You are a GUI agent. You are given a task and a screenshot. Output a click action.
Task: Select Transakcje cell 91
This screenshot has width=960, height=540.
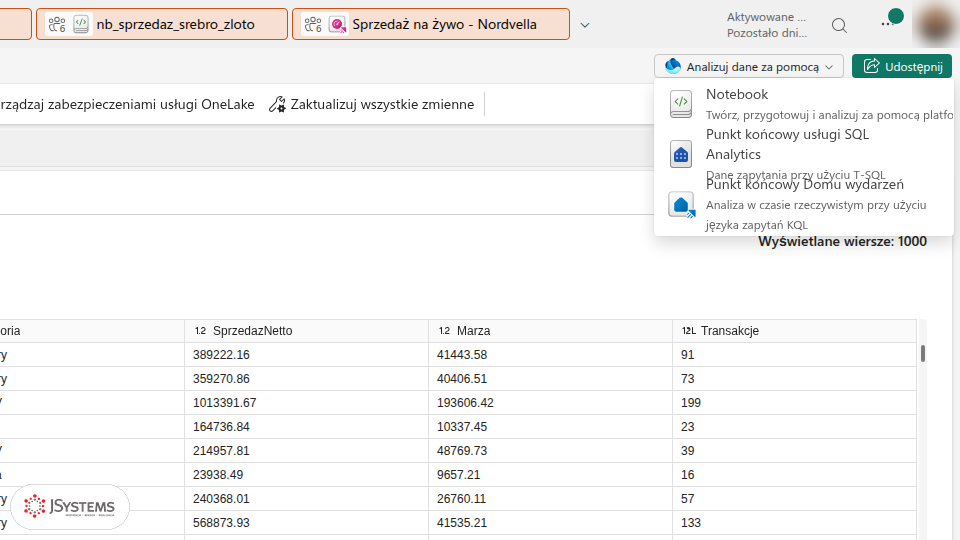coord(795,354)
